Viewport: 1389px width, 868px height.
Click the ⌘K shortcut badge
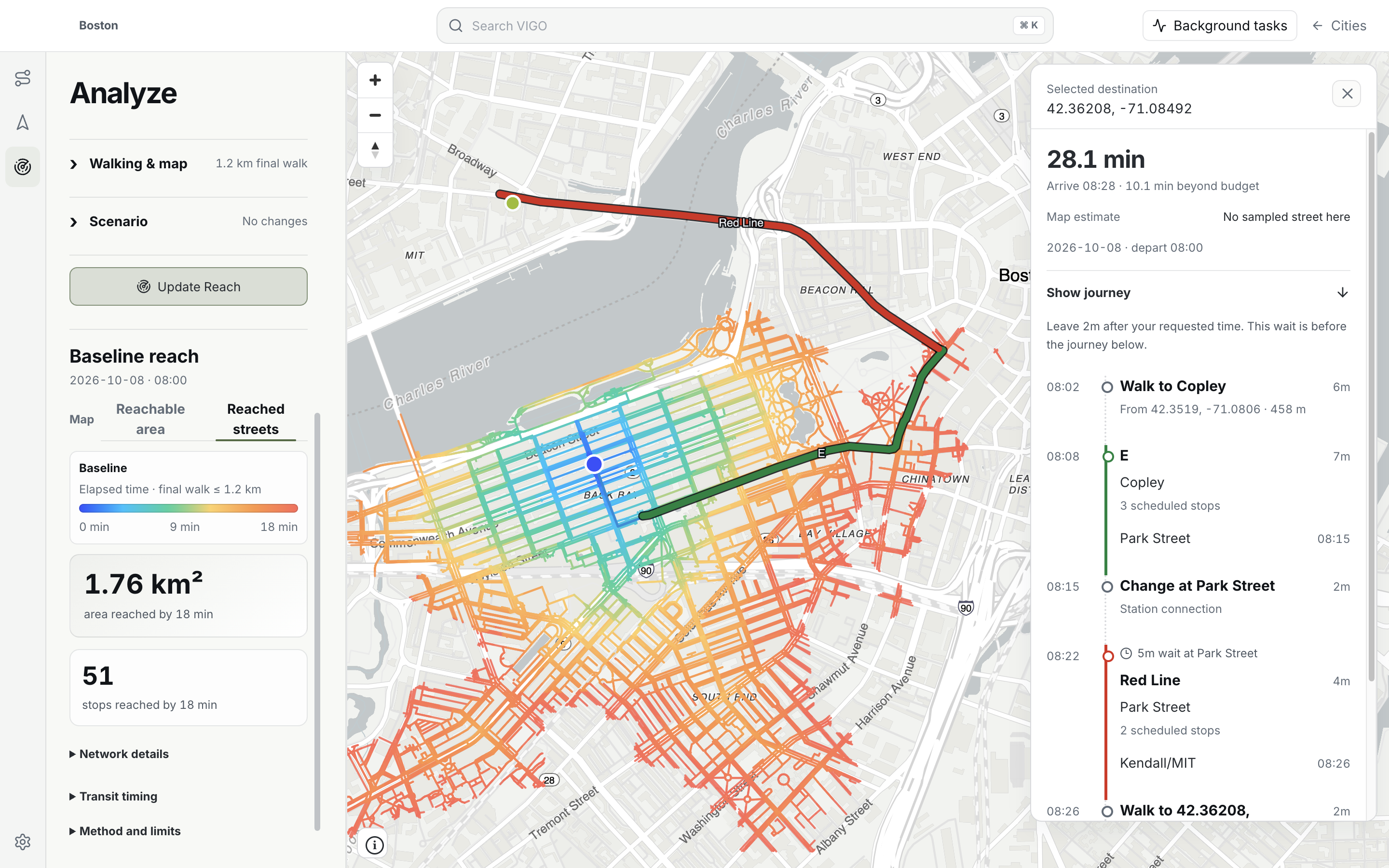[x=1029, y=25]
